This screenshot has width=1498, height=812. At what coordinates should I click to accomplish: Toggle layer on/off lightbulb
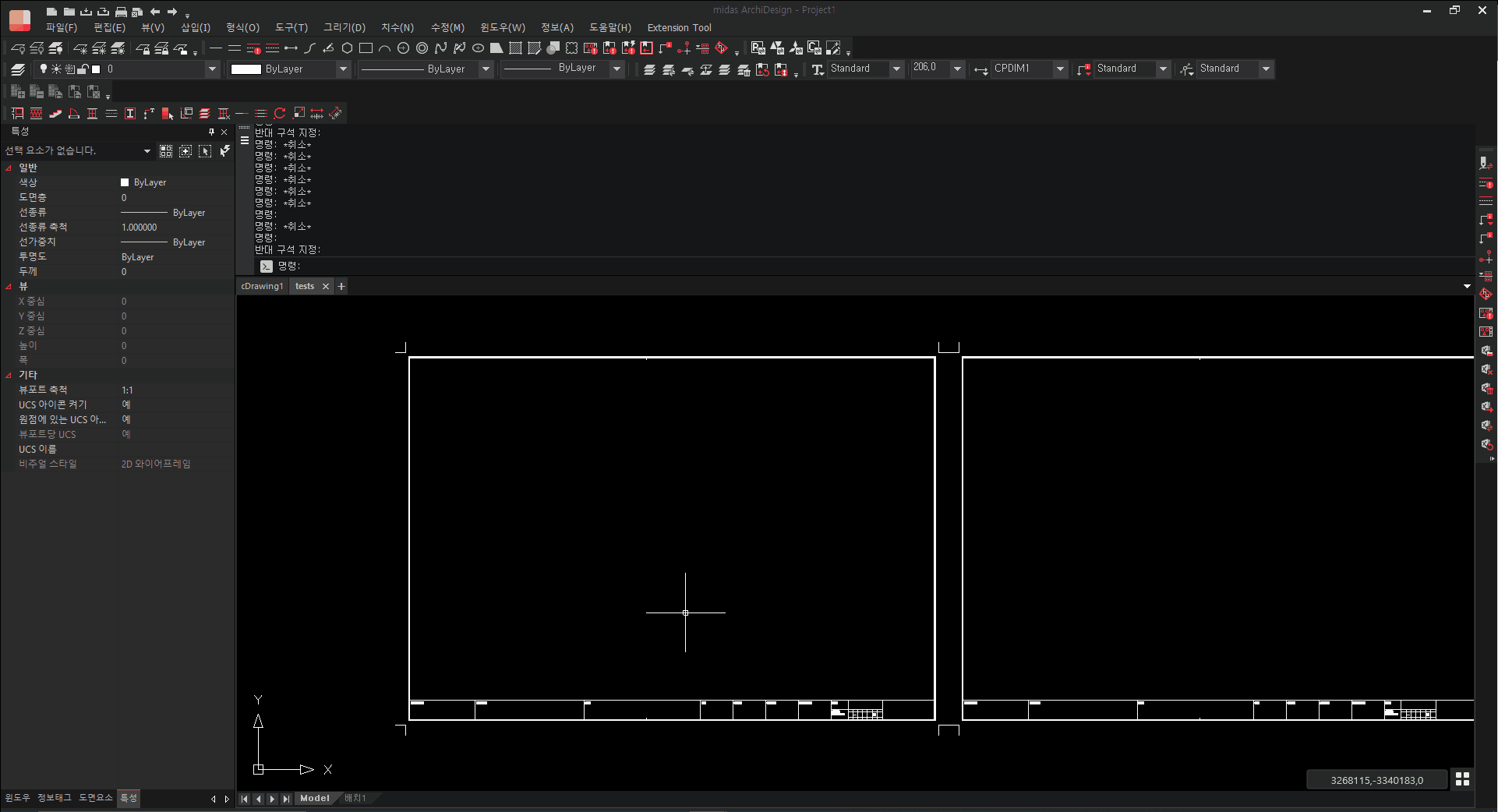coord(44,69)
